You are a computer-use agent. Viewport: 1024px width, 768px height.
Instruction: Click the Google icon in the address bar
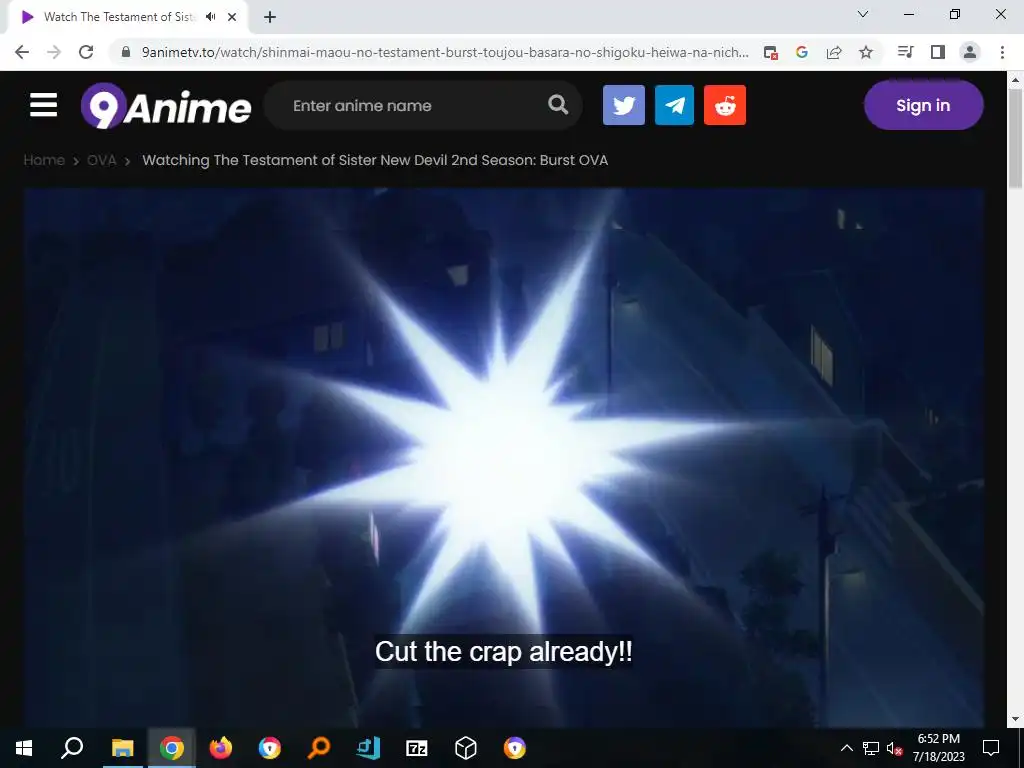(802, 52)
